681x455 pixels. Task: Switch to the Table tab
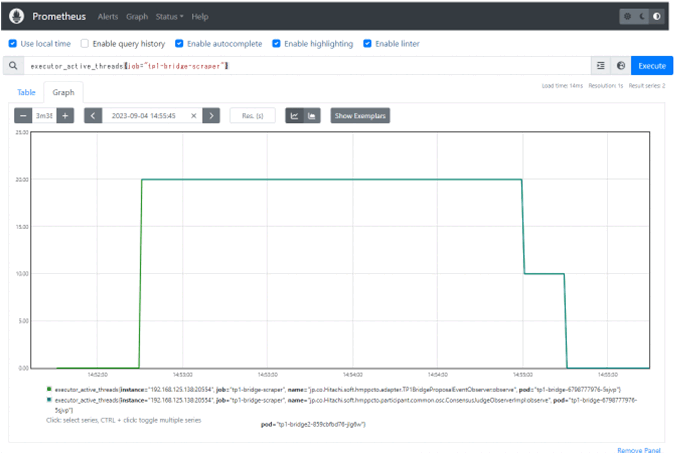coord(26,92)
